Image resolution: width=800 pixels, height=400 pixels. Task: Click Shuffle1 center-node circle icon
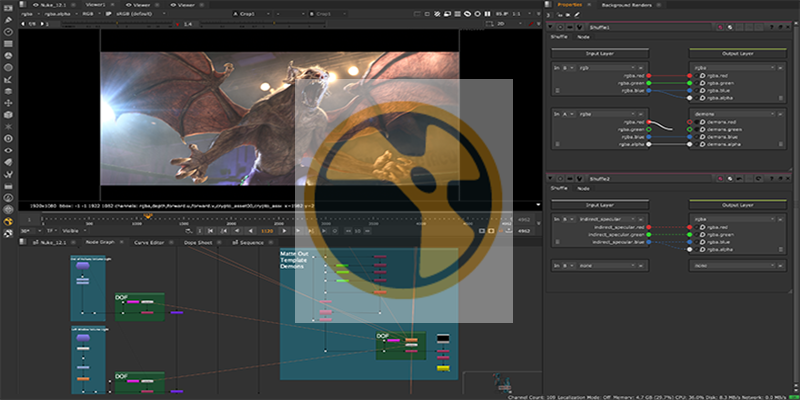click(x=560, y=28)
